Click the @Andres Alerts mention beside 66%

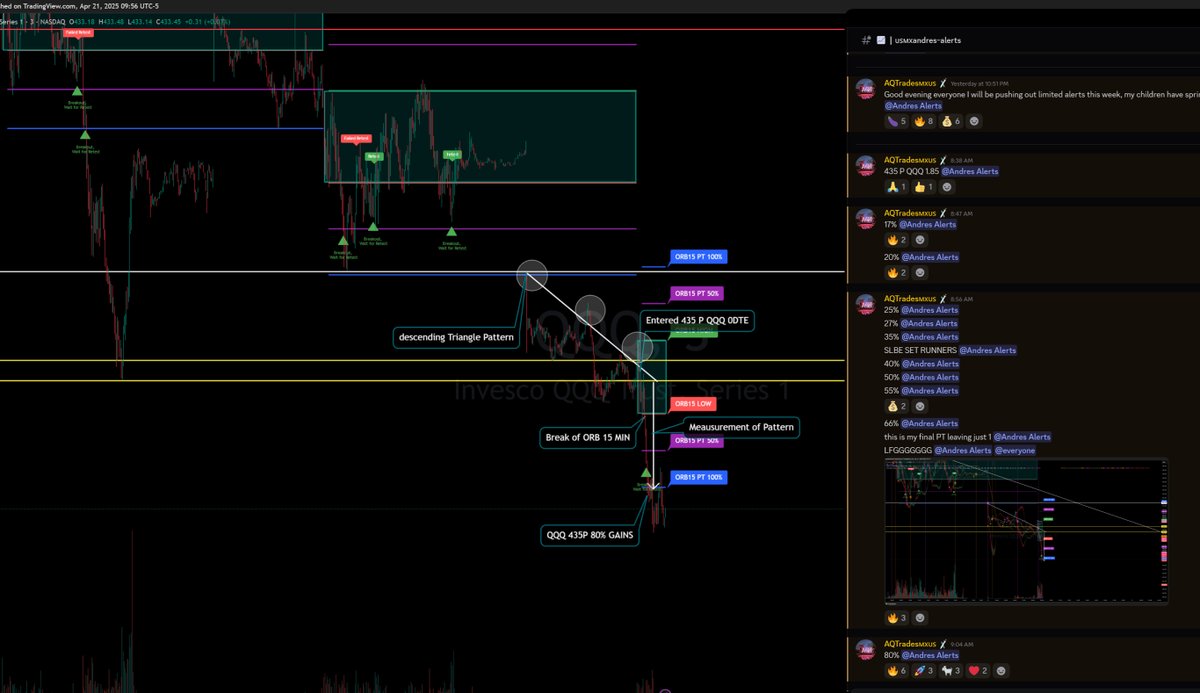coord(929,424)
